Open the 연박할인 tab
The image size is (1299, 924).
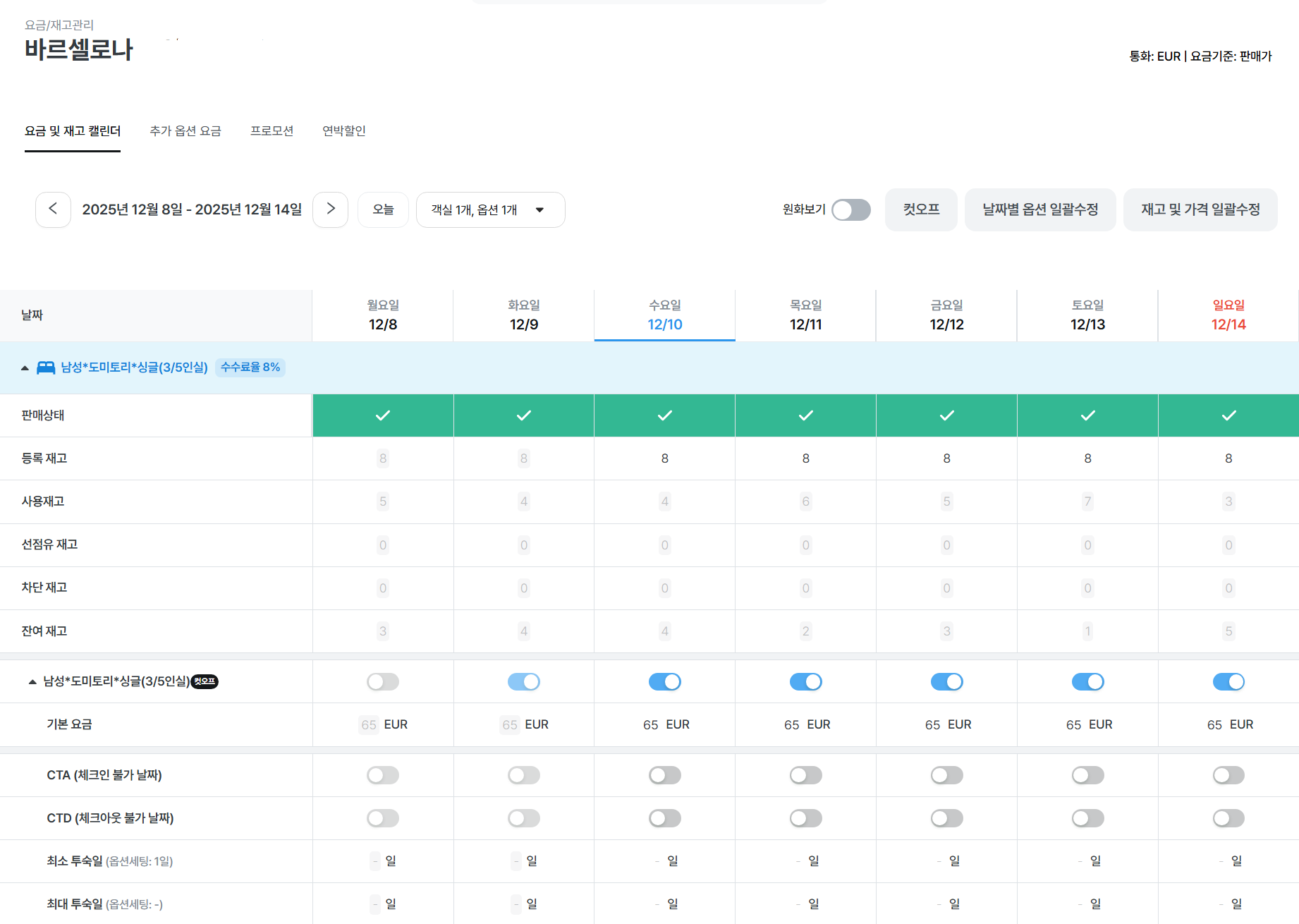coord(343,131)
